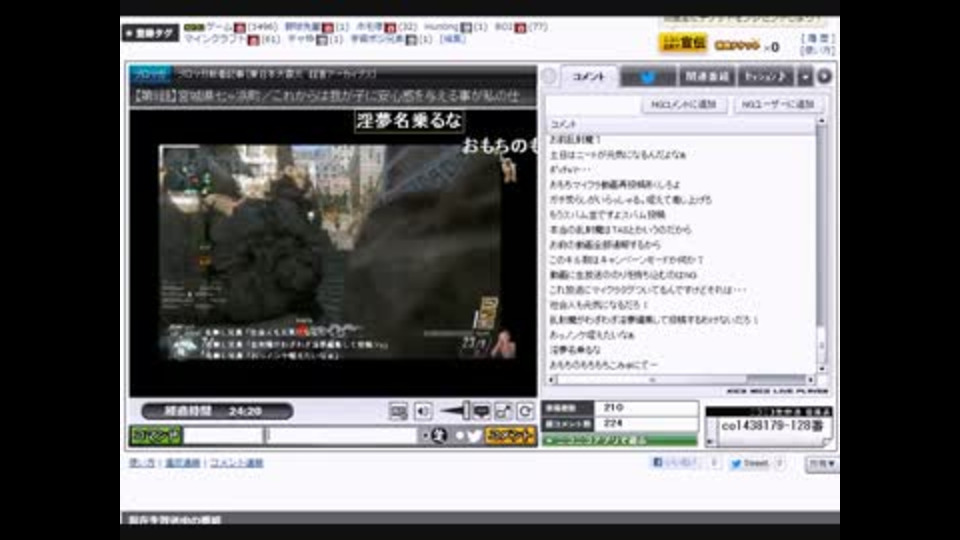The width and height of the screenshot is (960, 540).
Task: Open the tab overflow dropdown arrow
Action: click(805, 77)
